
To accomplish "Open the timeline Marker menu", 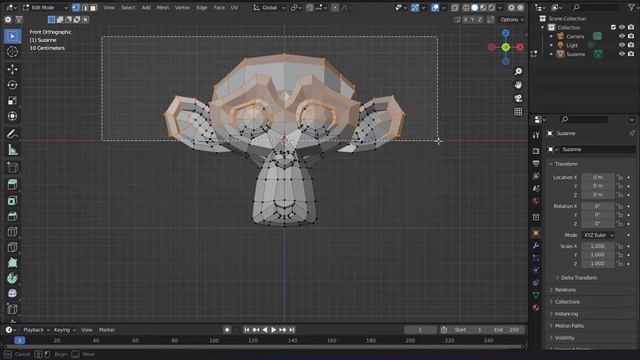I will (x=107, y=330).
